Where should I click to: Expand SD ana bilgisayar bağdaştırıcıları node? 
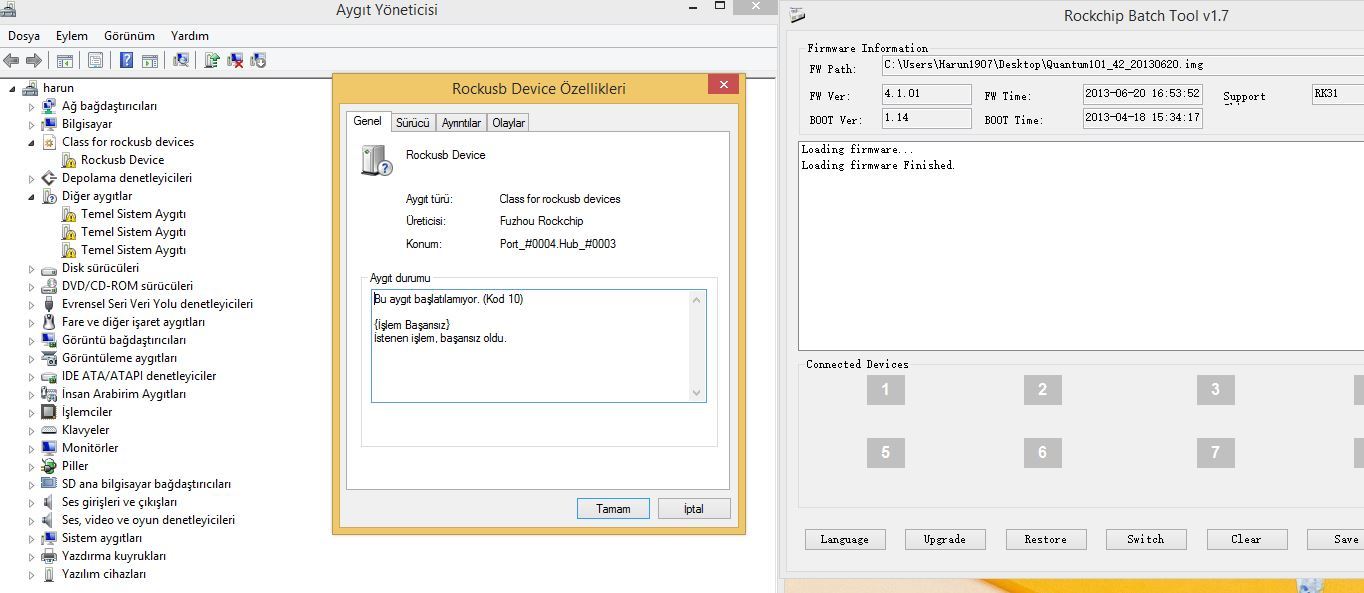click(x=32, y=485)
